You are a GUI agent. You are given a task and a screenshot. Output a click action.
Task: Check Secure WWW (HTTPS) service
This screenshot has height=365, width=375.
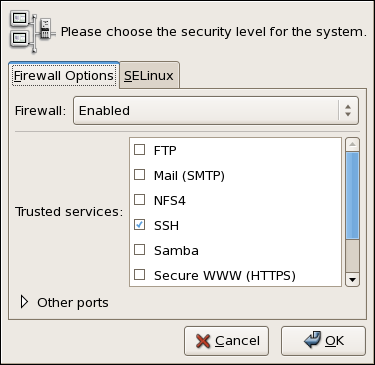point(139,275)
